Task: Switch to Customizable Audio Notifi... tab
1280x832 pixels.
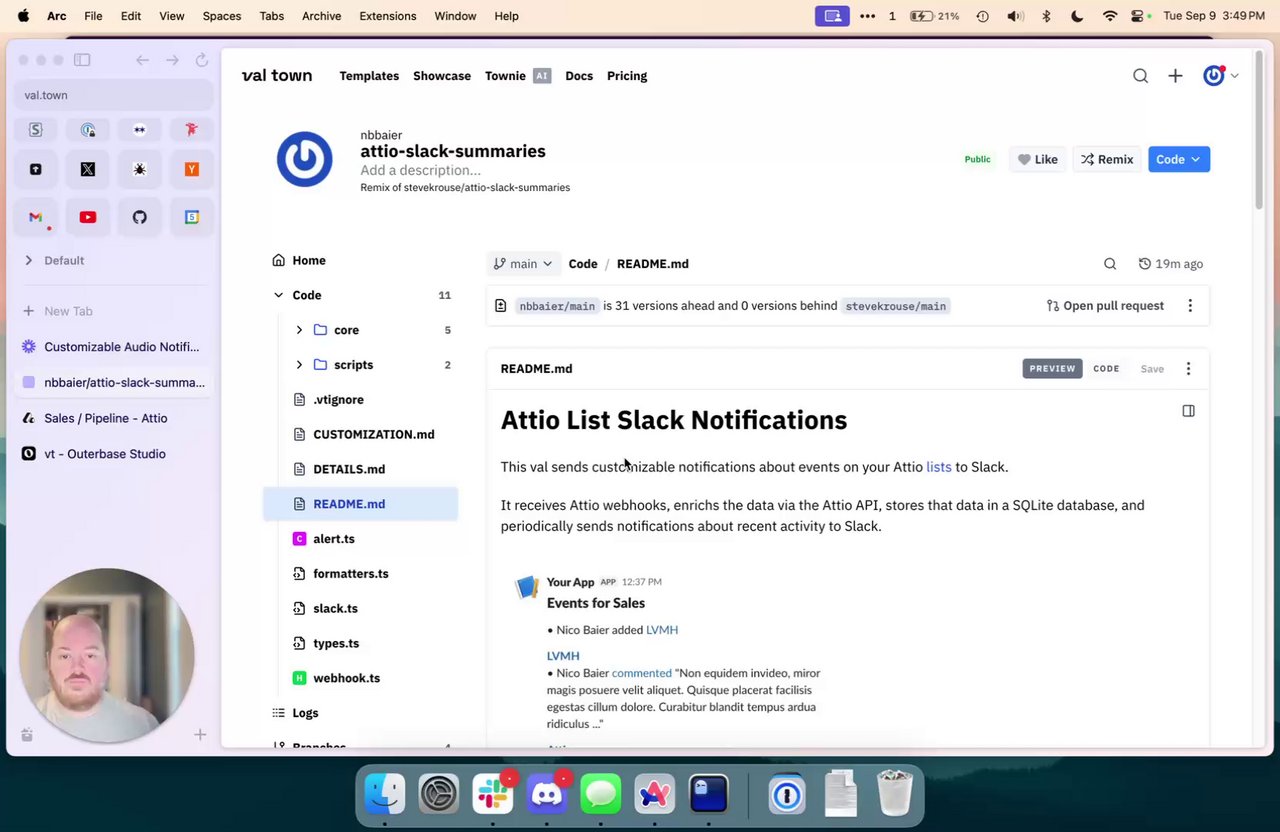Action: click(x=114, y=347)
